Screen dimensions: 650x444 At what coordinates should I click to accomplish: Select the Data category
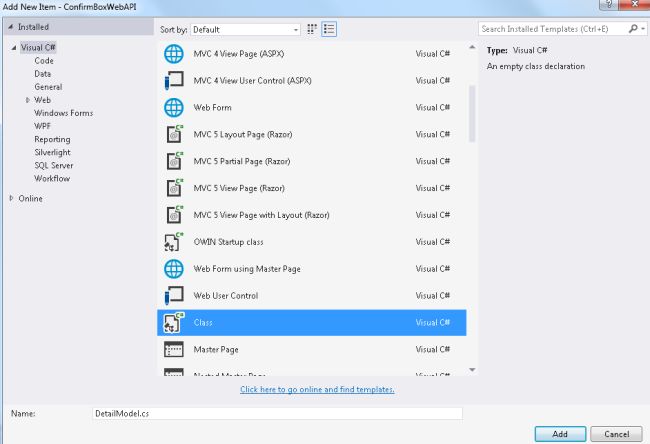tap(43, 74)
